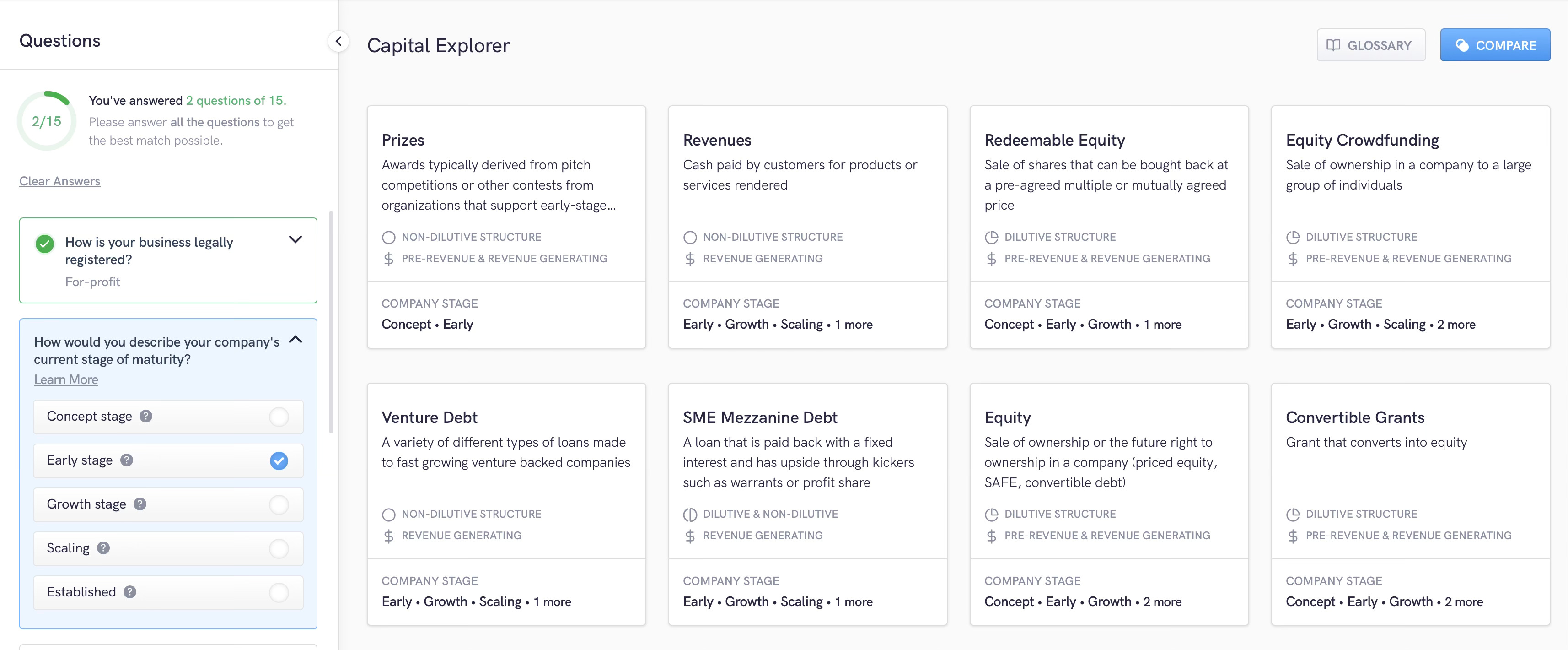The width and height of the screenshot is (1568, 650).
Task: Click the Compare button
Action: pyautogui.click(x=1494, y=45)
